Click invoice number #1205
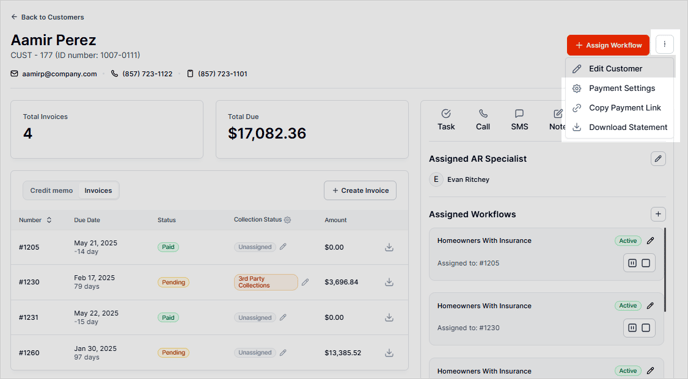This screenshot has height=379, width=688. (29, 247)
